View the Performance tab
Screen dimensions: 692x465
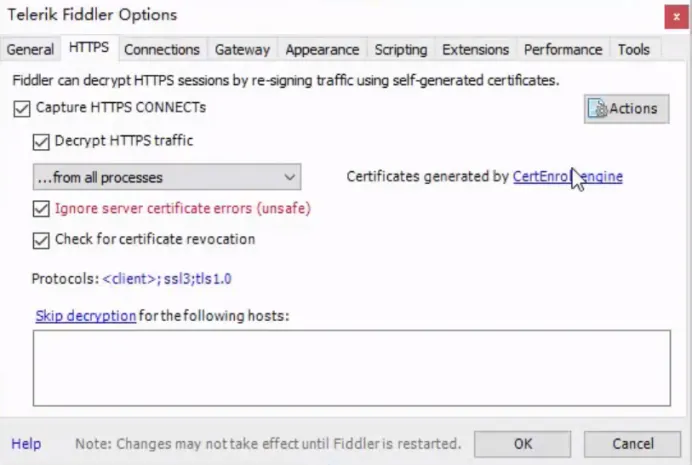point(563,49)
